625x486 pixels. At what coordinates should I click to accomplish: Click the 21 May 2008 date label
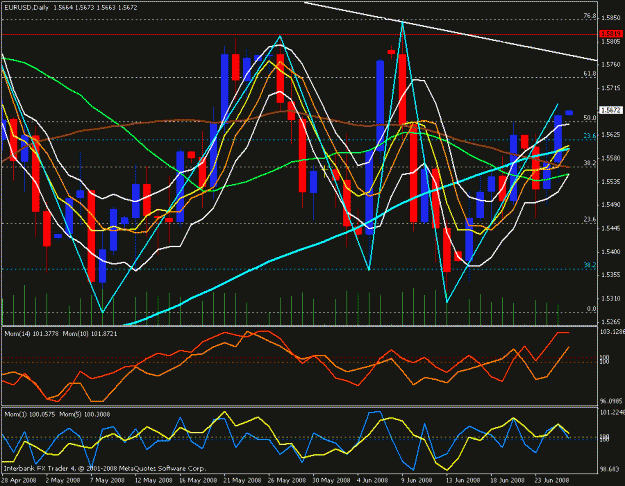coord(242,480)
